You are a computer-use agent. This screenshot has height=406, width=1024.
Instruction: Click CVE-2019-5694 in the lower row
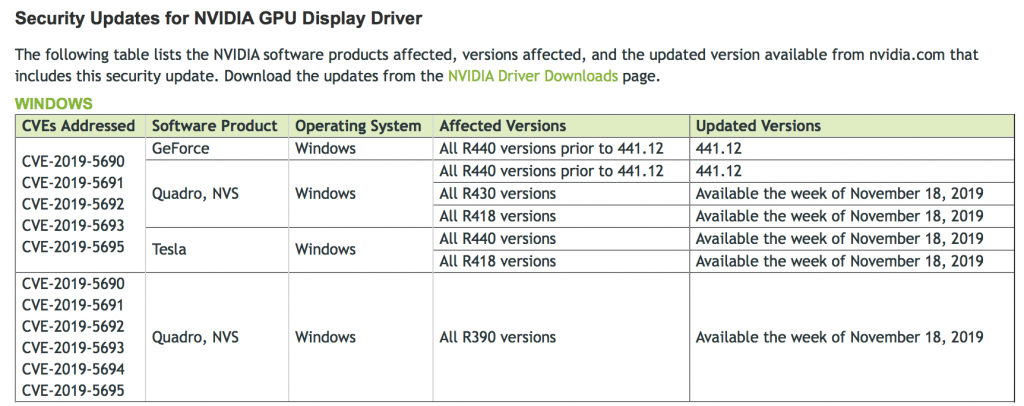(73, 369)
